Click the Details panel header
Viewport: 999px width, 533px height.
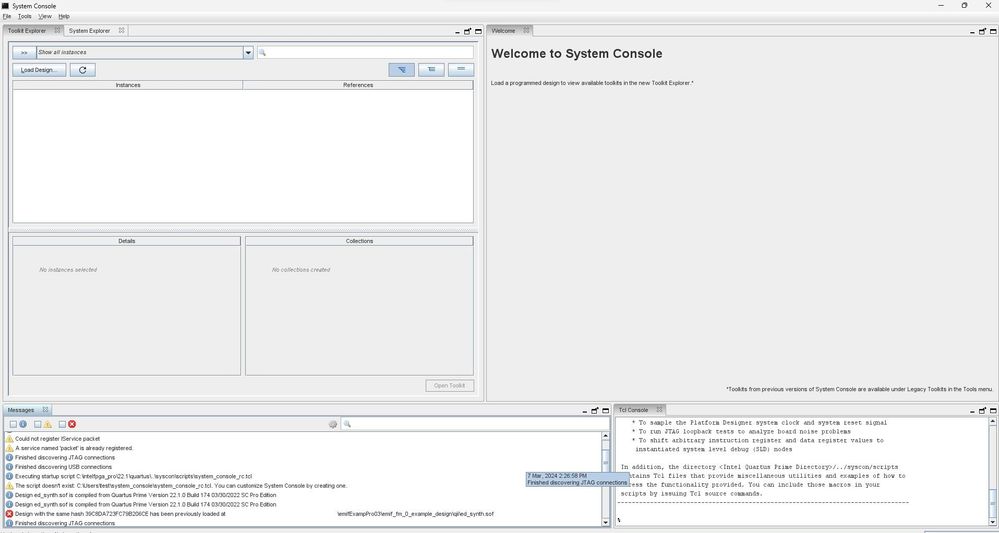(x=127, y=241)
